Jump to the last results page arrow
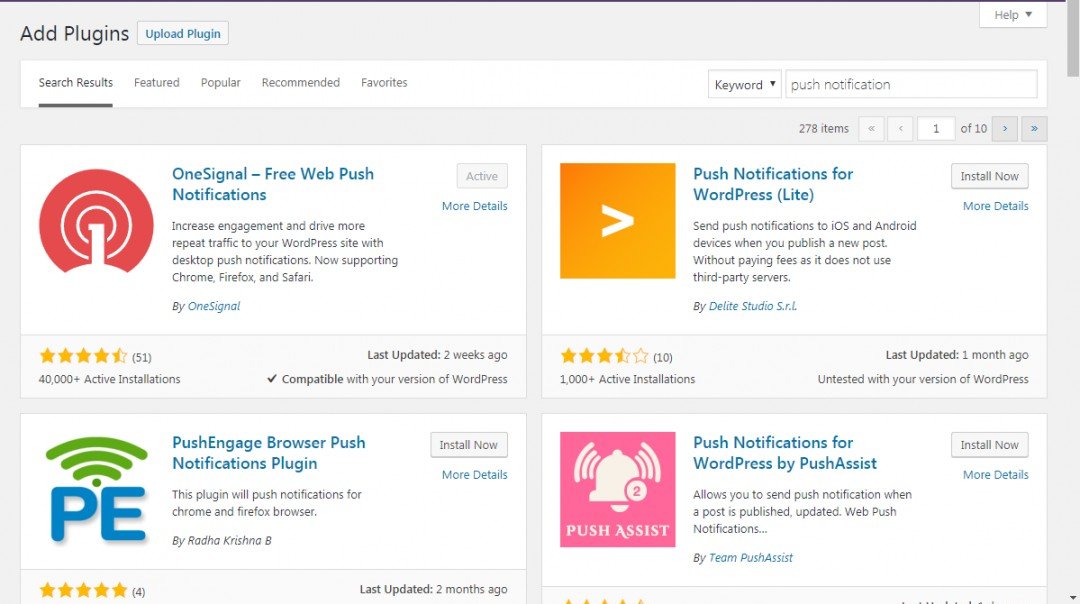 point(1034,129)
